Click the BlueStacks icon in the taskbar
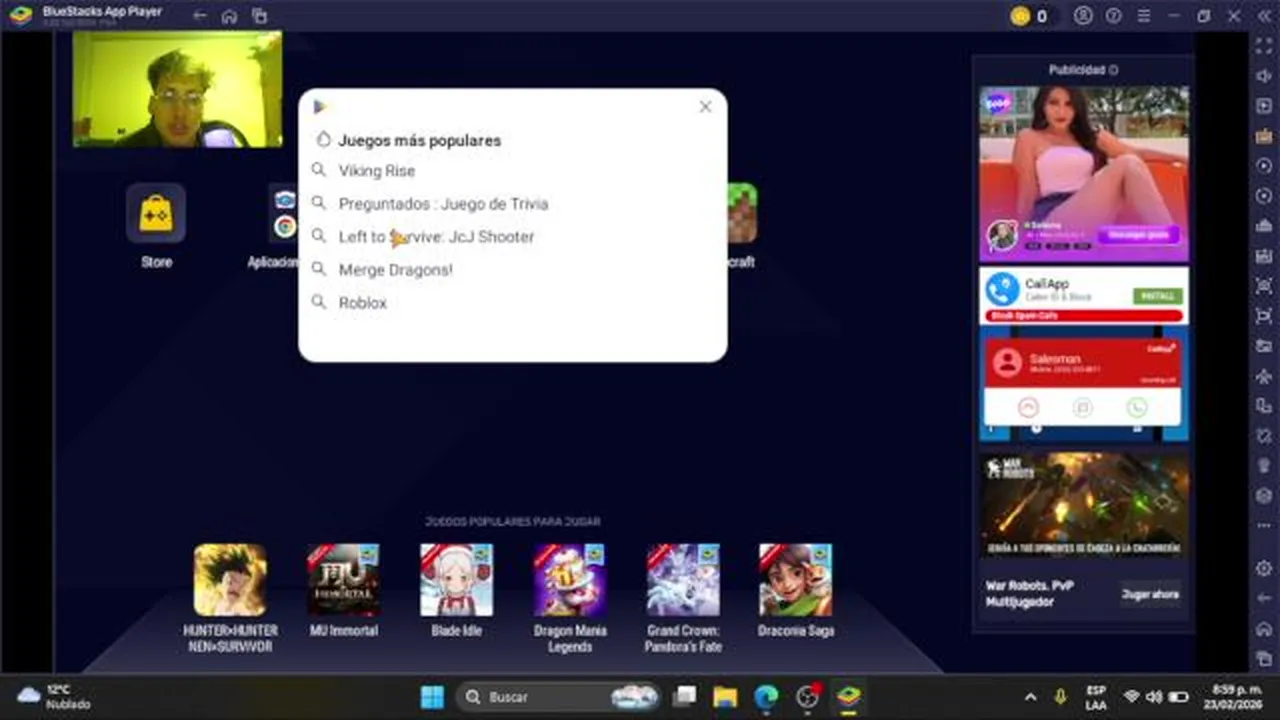The width and height of the screenshot is (1280, 720). [848, 697]
